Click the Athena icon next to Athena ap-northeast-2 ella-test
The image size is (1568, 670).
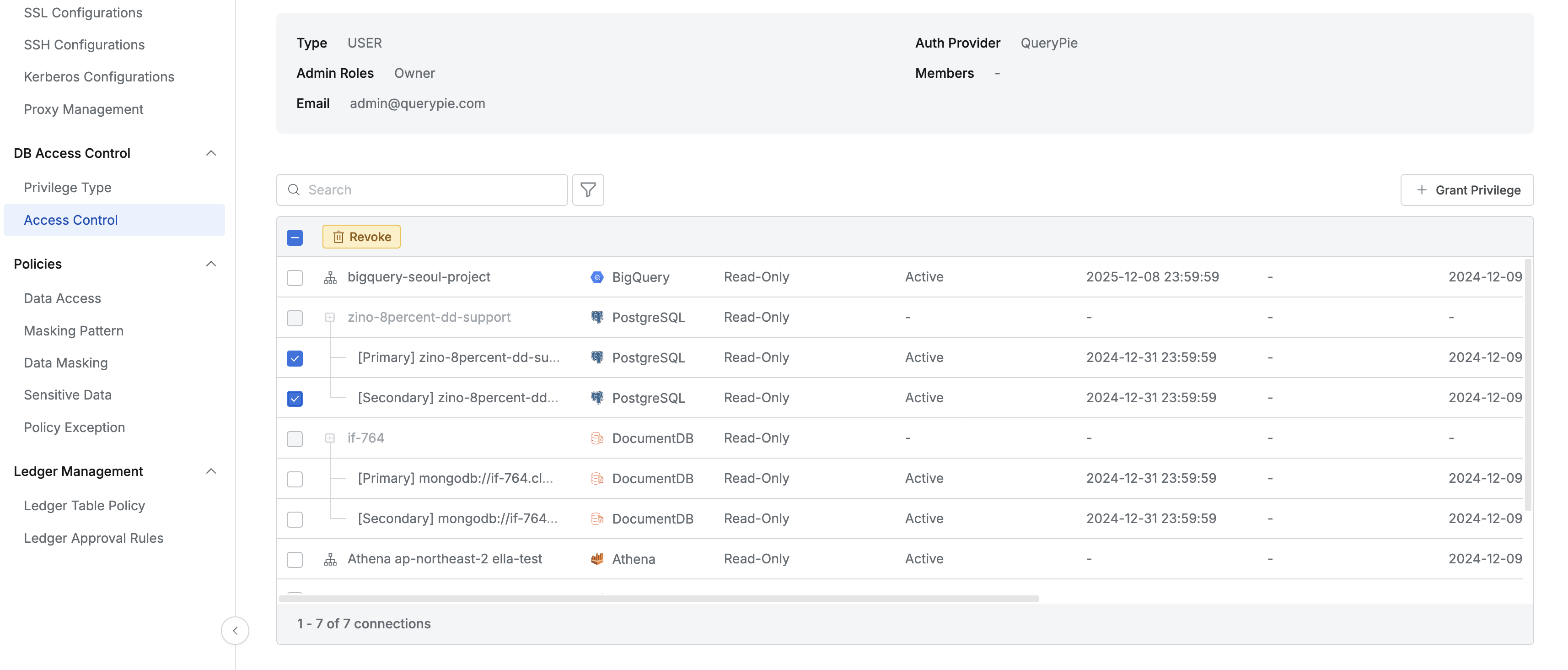pyautogui.click(x=597, y=558)
